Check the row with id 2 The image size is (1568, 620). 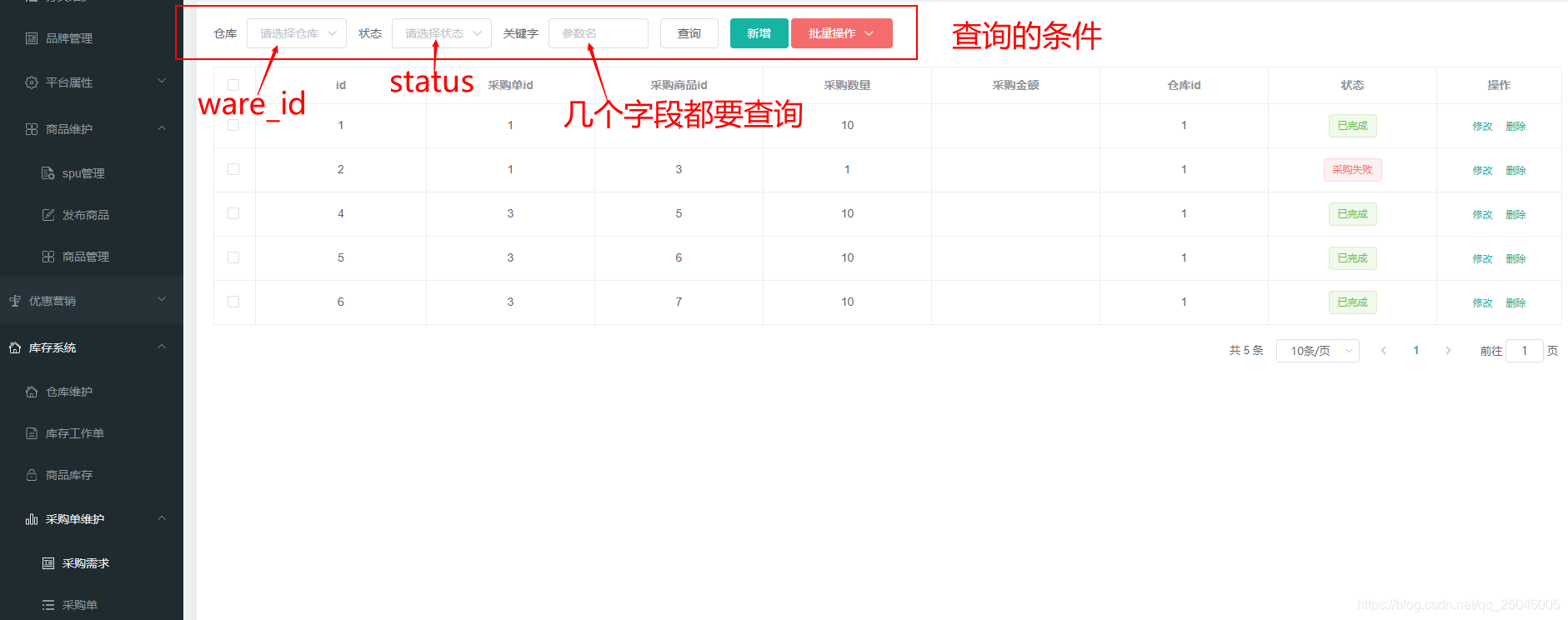coord(233,169)
